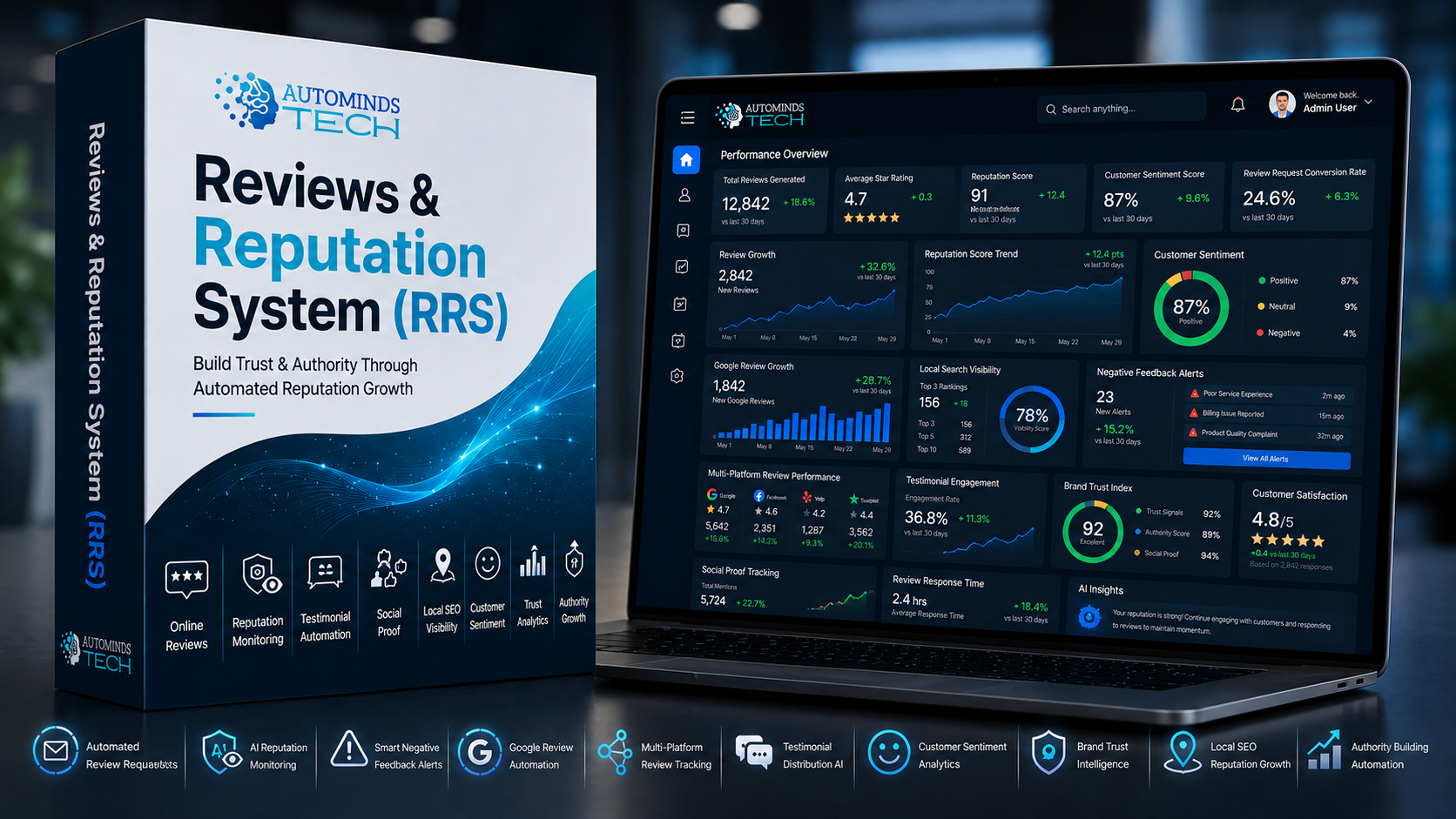Open the Poor Service Experience alert
Image resolution: width=1456 pixels, height=819 pixels.
tap(1267, 395)
